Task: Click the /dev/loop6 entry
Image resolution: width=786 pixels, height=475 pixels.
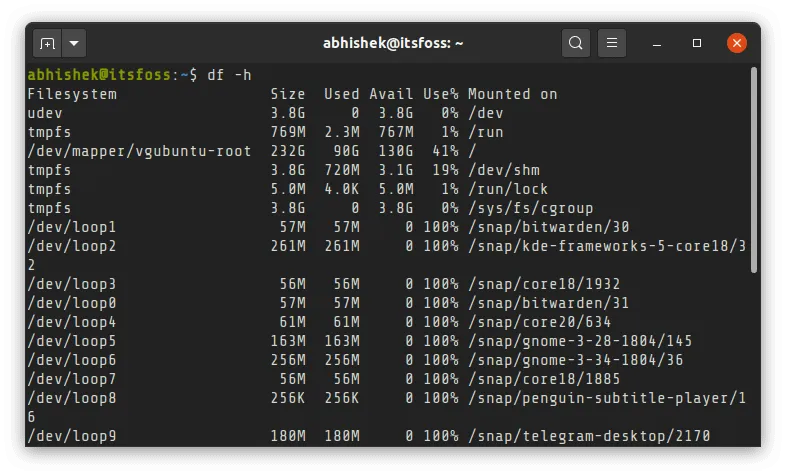Action: tap(72, 361)
